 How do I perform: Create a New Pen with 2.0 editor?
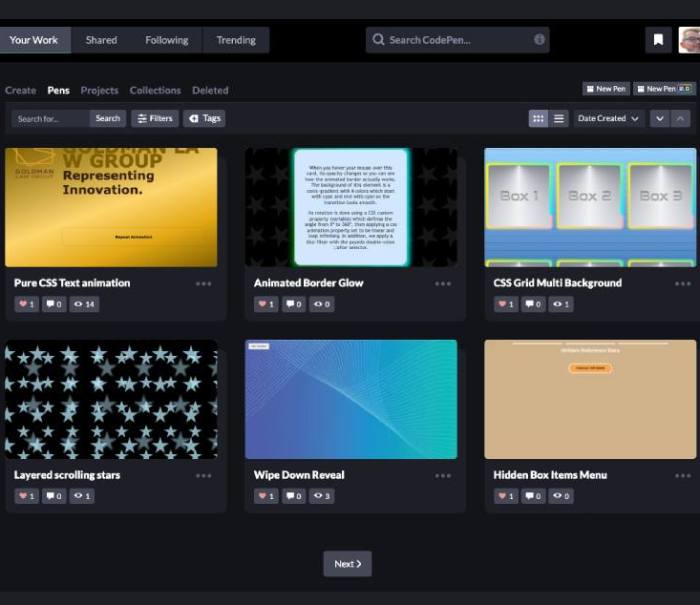664,89
